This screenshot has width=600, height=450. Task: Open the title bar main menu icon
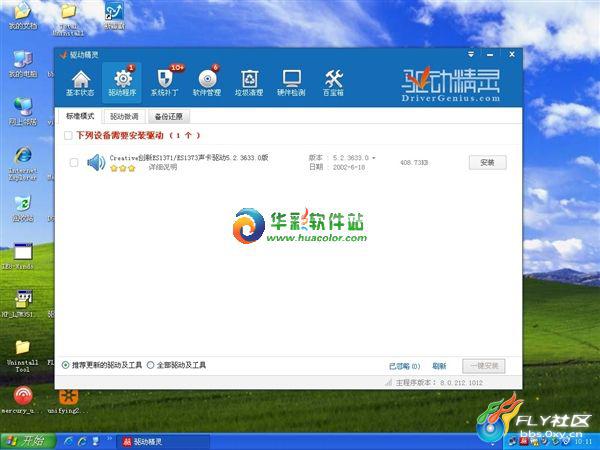point(471,54)
